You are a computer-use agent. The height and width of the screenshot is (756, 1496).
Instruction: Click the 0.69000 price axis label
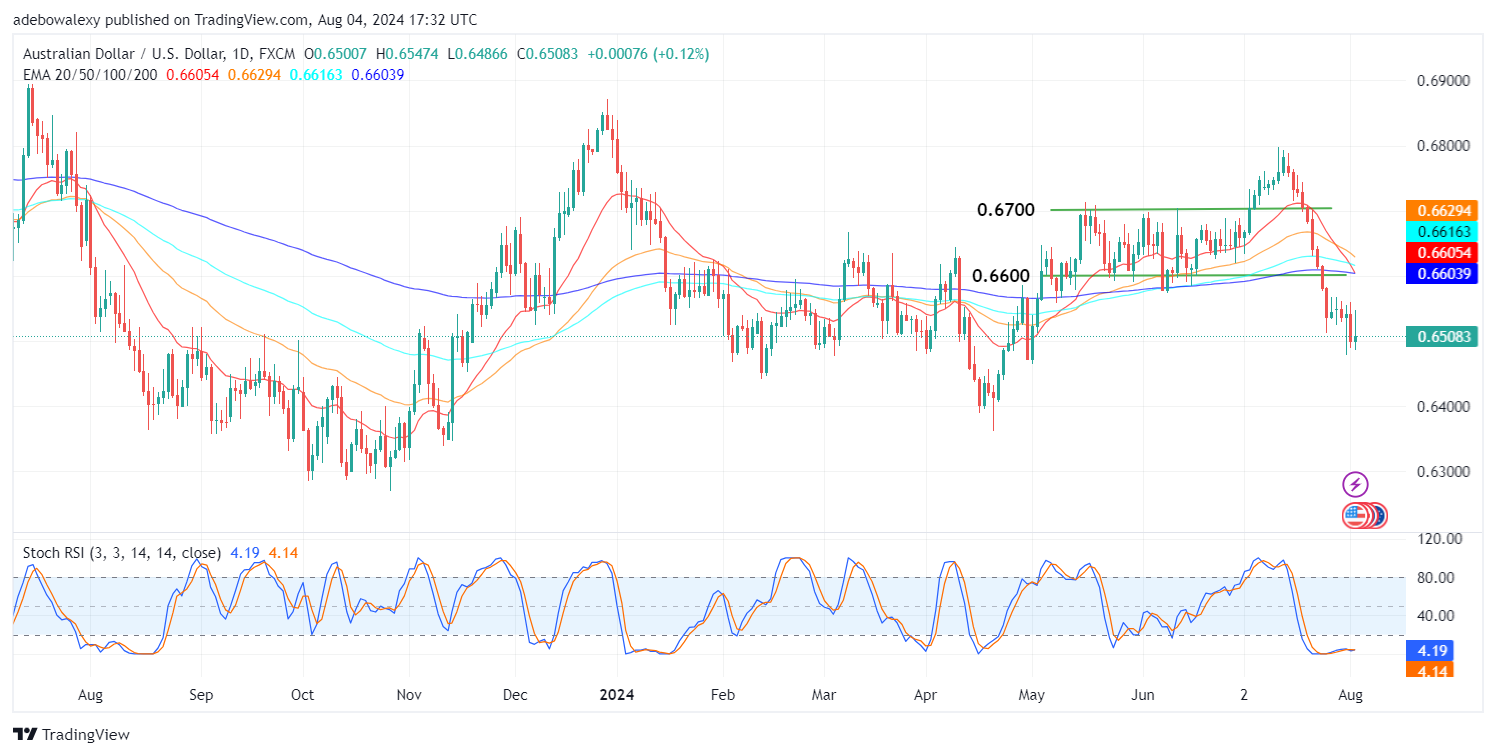[x=1443, y=81]
